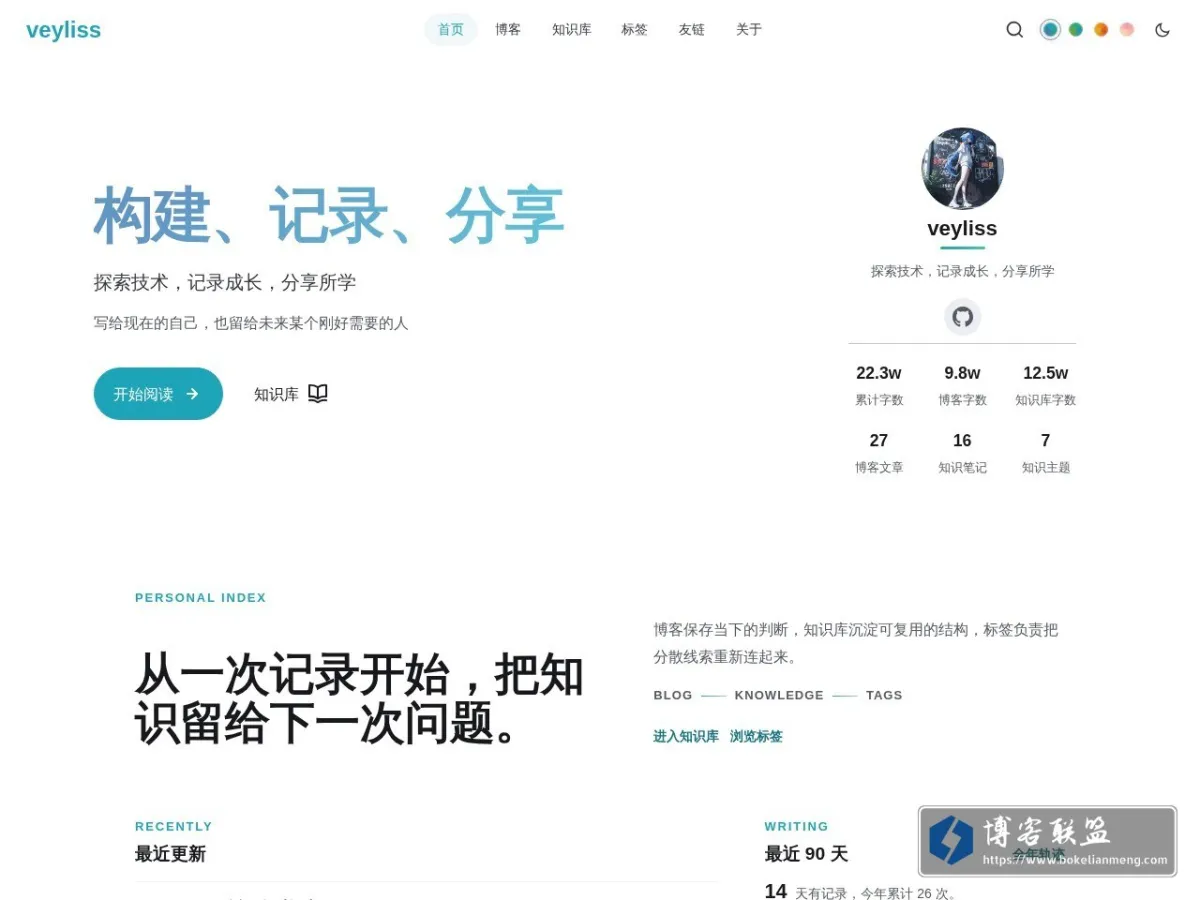Select the orange theme color dot
The width and height of the screenshot is (1200, 900).
1101,30
